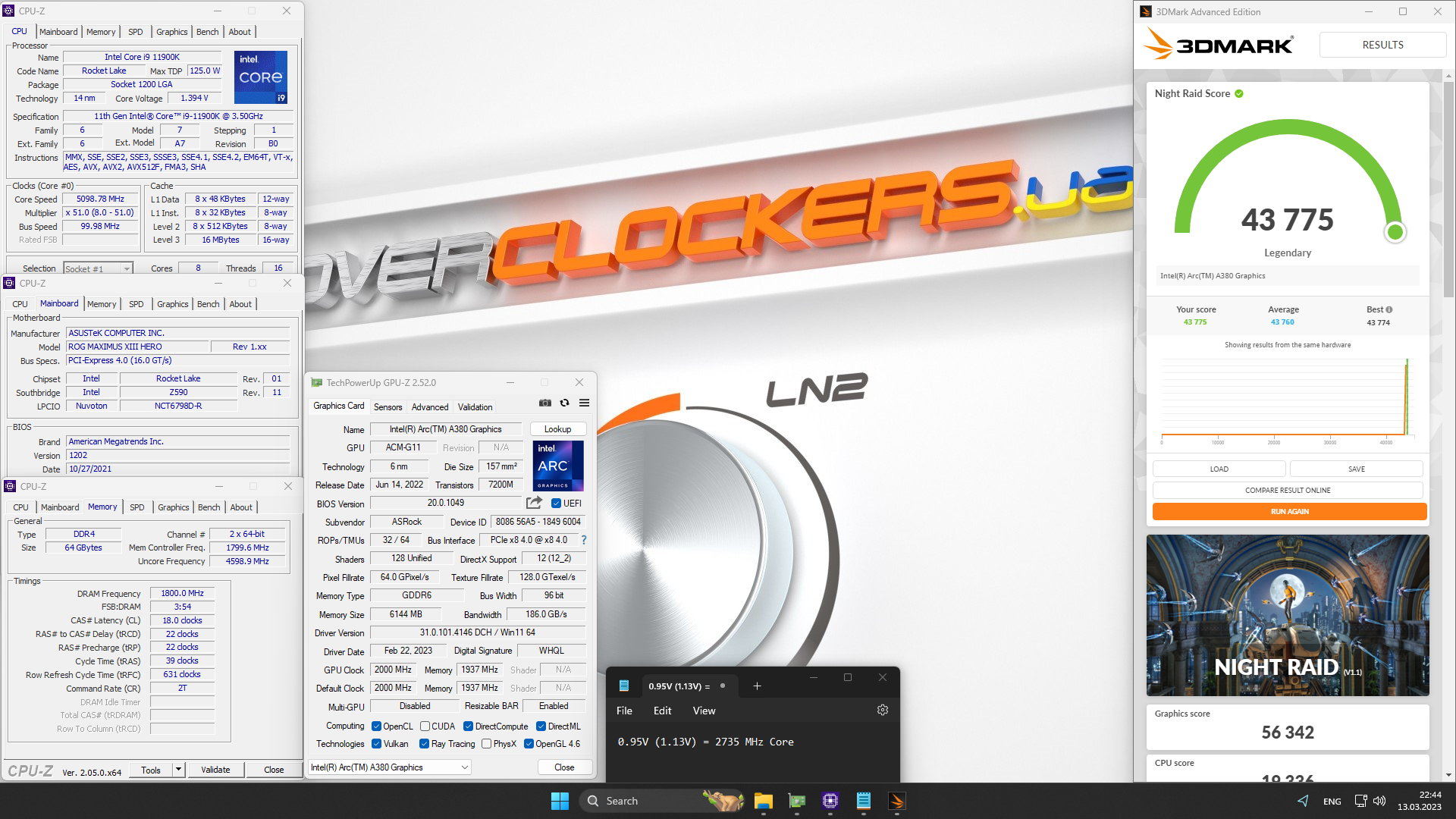Click the taskbar Search box
Screen dimensions: 1456x819
point(662,801)
